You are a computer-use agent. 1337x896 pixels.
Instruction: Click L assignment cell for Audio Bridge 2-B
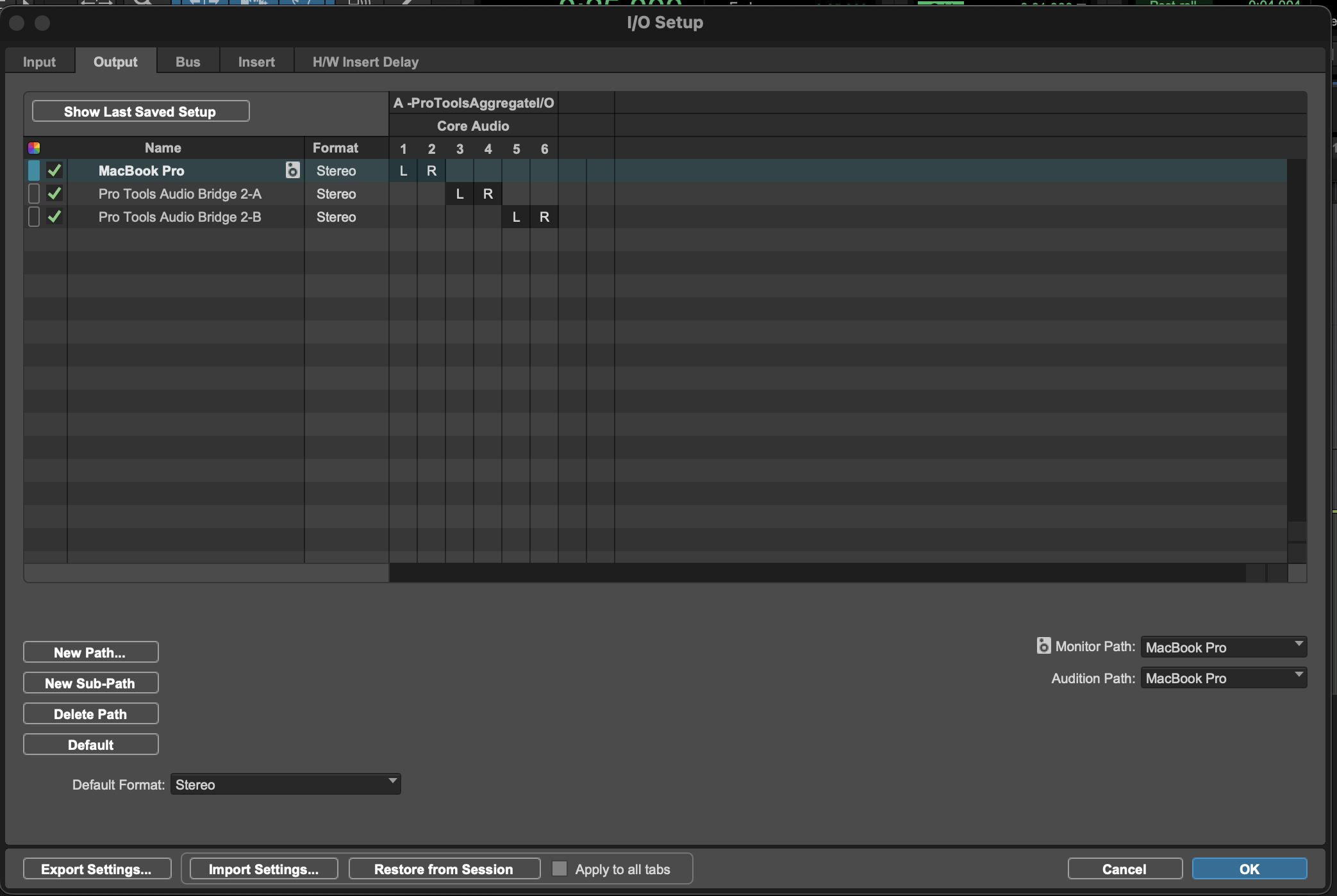516,217
